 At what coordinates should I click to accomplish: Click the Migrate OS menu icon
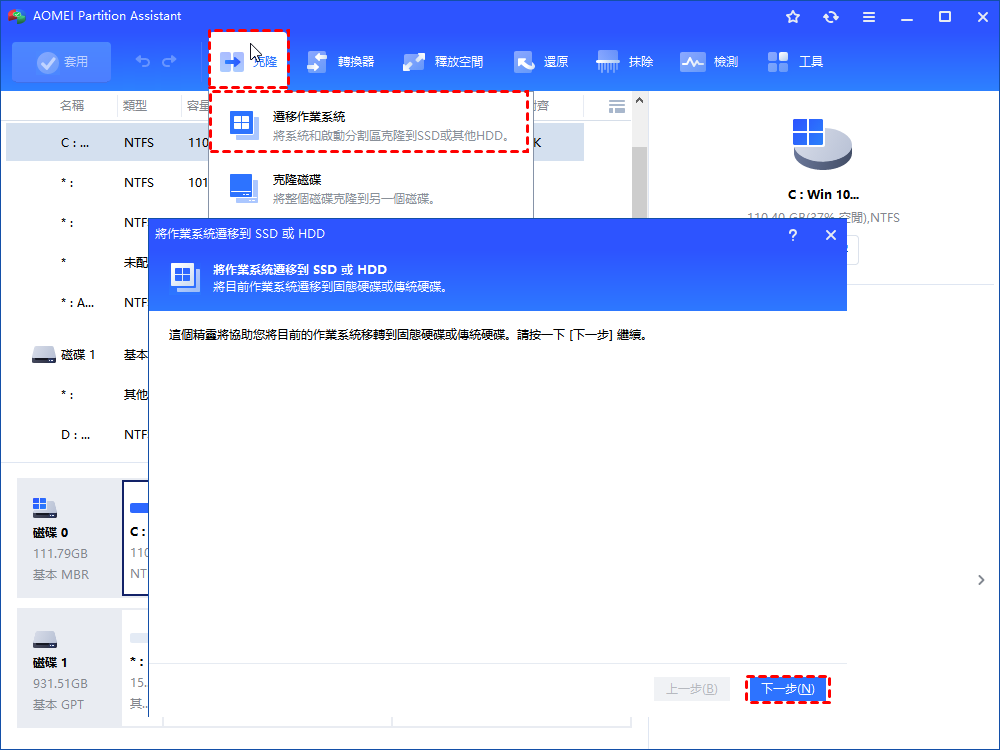244,126
